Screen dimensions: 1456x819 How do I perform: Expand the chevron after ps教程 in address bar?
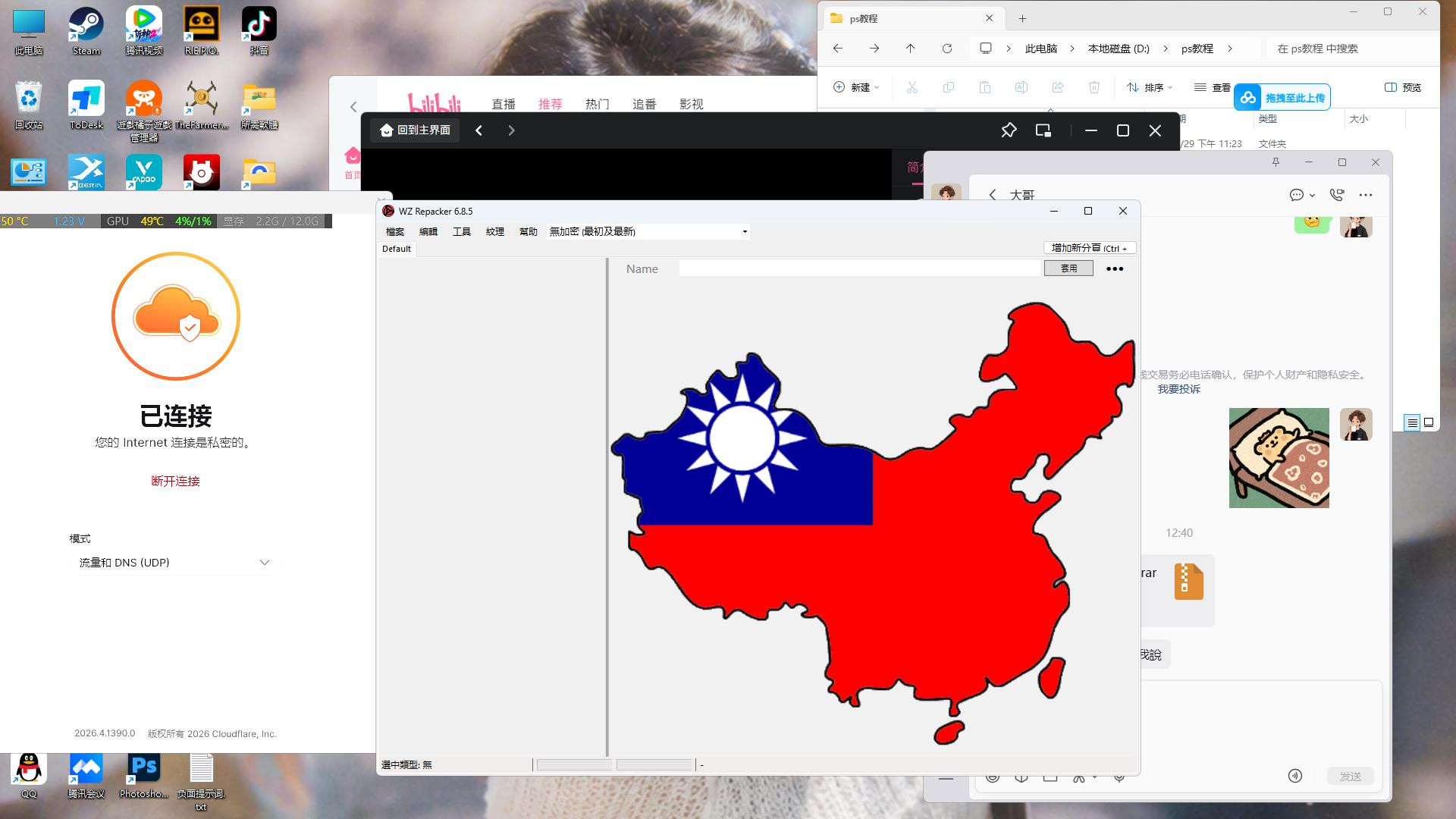coord(1229,49)
